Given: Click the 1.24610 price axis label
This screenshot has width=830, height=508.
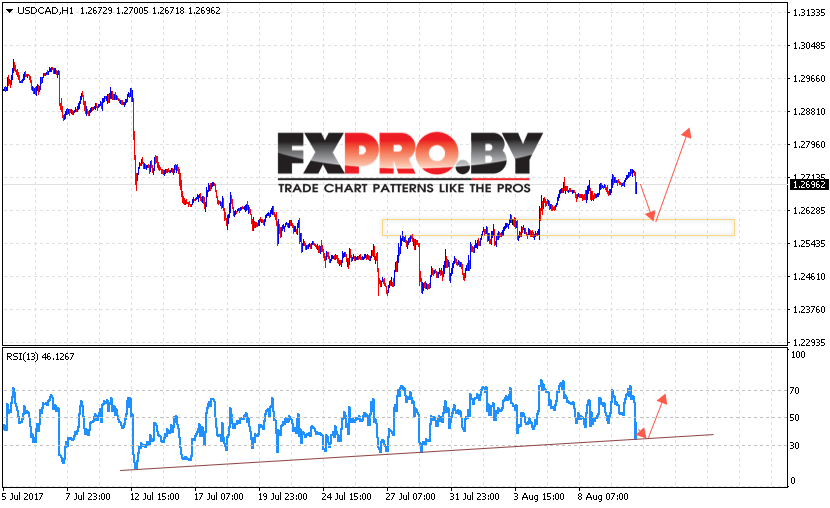Looking at the screenshot, I should click(809, 276).
